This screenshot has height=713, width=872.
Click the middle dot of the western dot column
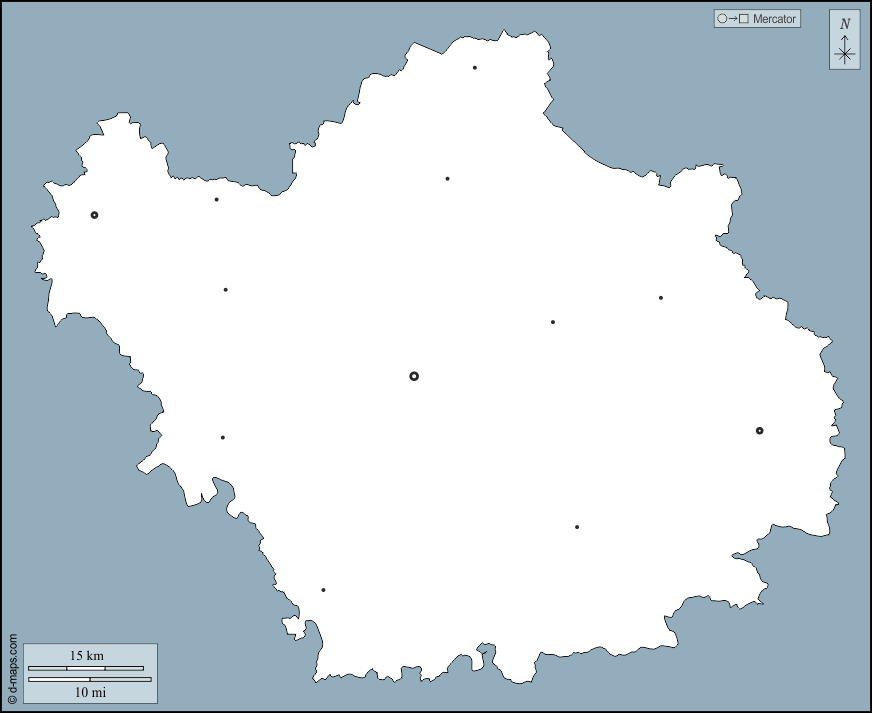pyautogui.click(x=225, y=290)
